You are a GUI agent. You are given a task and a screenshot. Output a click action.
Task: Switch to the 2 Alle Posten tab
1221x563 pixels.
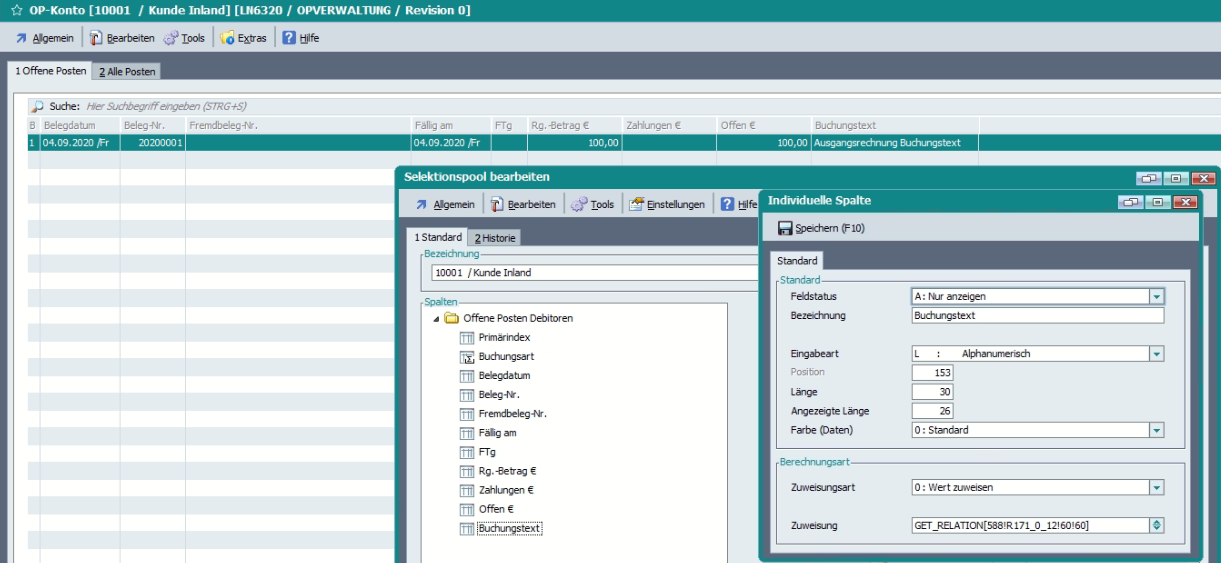(x=127, y=72)
